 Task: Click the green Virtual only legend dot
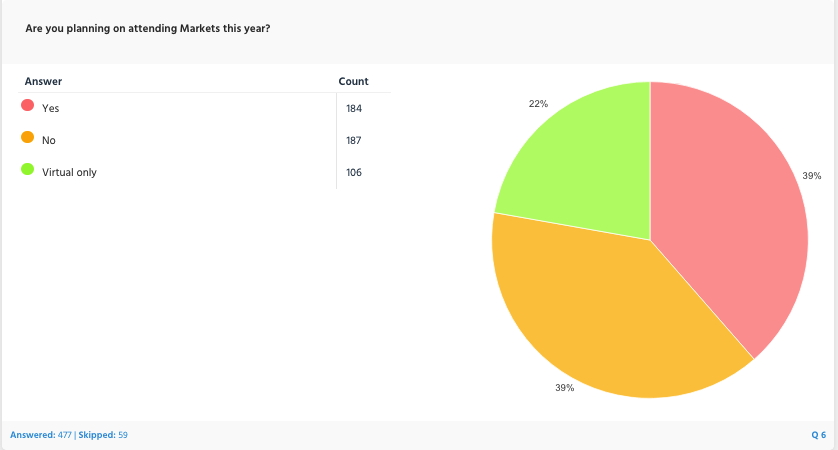pyautogui.click(x=28, y=170)
